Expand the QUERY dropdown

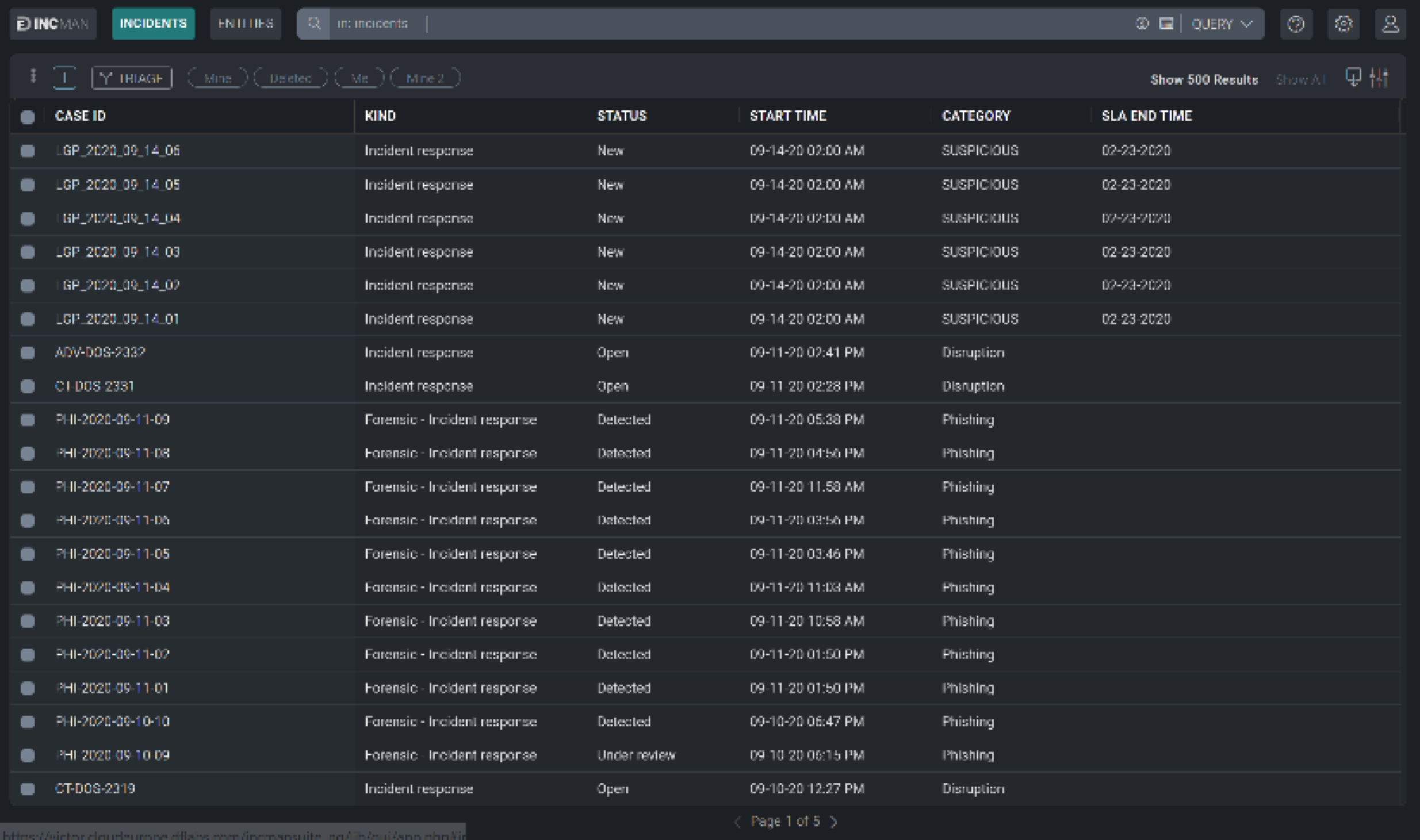point(1222,24)
